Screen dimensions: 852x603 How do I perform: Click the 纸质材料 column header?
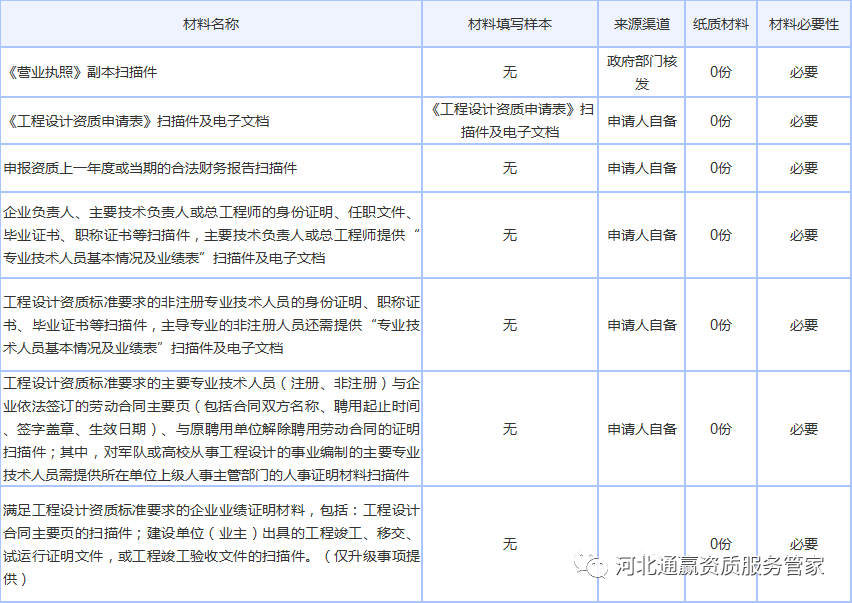(721, 24)
